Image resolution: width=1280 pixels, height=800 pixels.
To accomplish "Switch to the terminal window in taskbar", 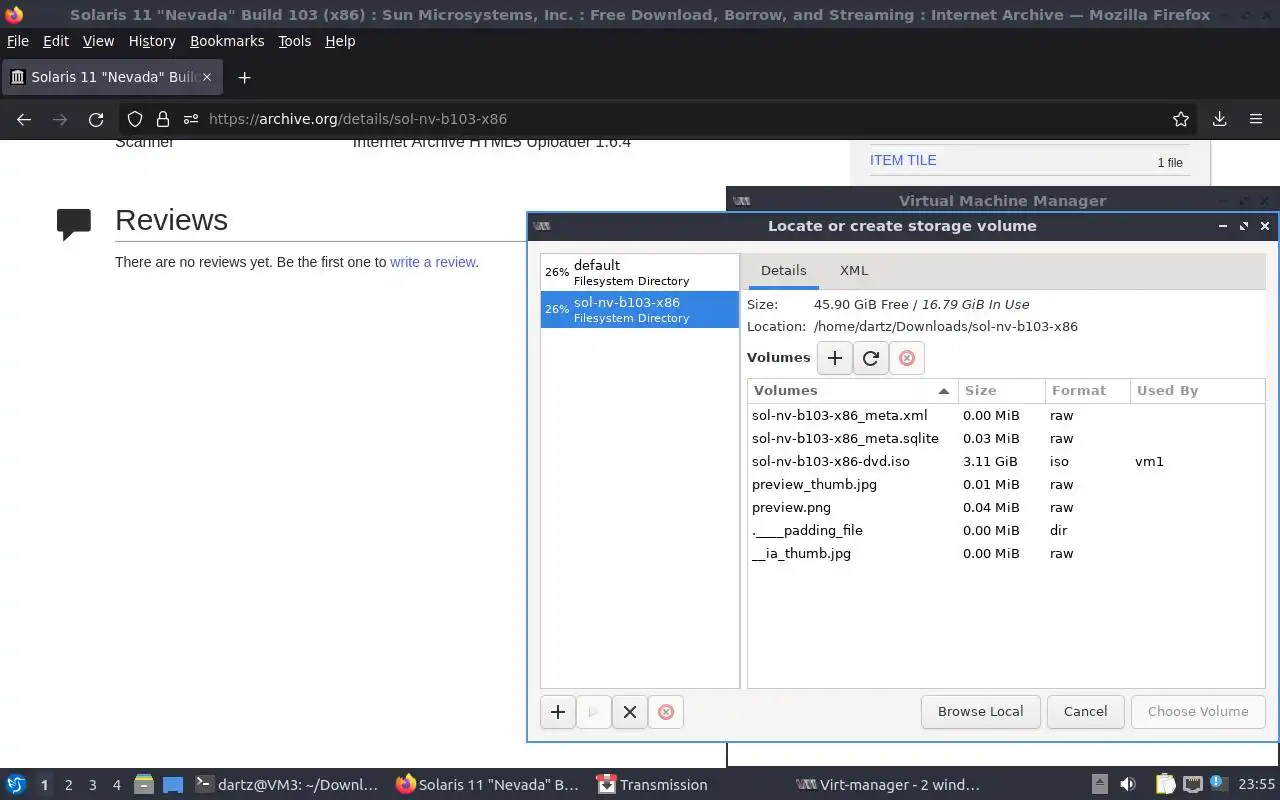I will 287,785.
